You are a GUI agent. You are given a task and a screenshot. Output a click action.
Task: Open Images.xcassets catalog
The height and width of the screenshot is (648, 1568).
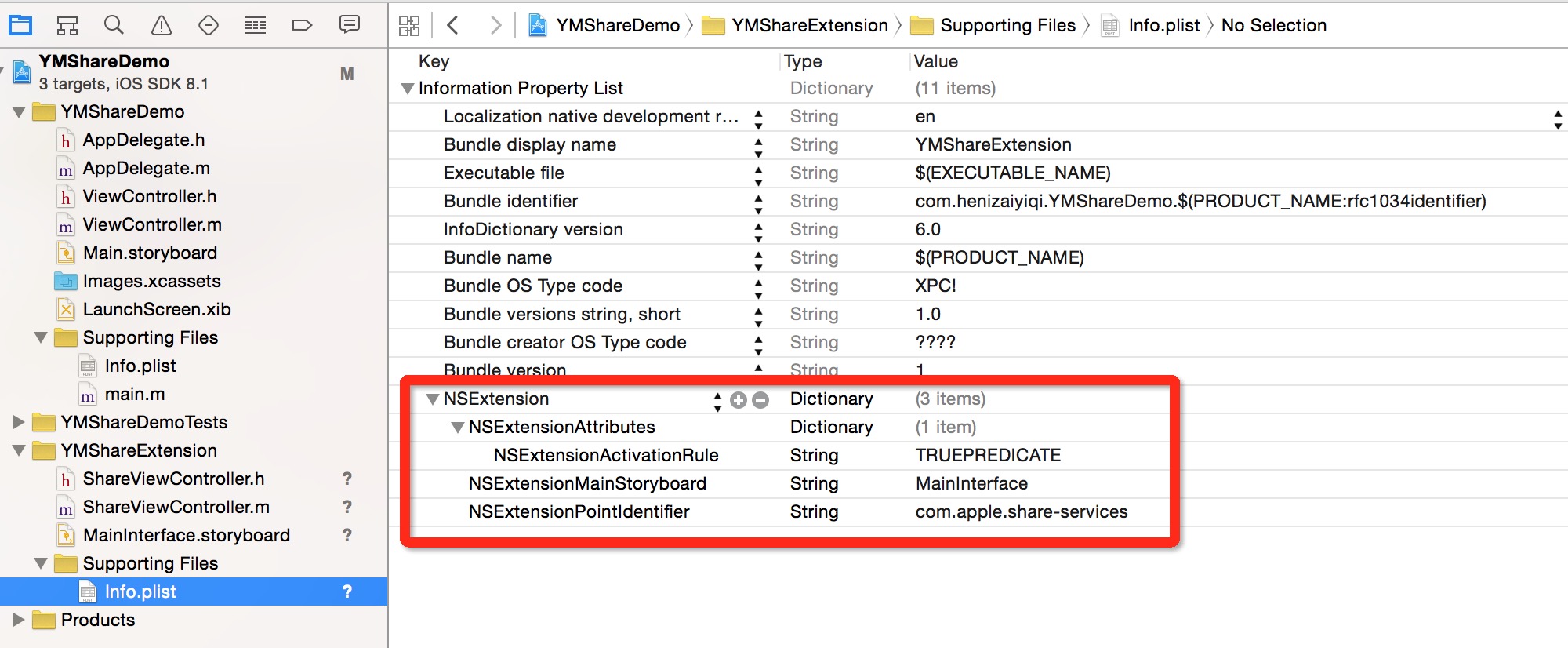[x=151, y=281]
